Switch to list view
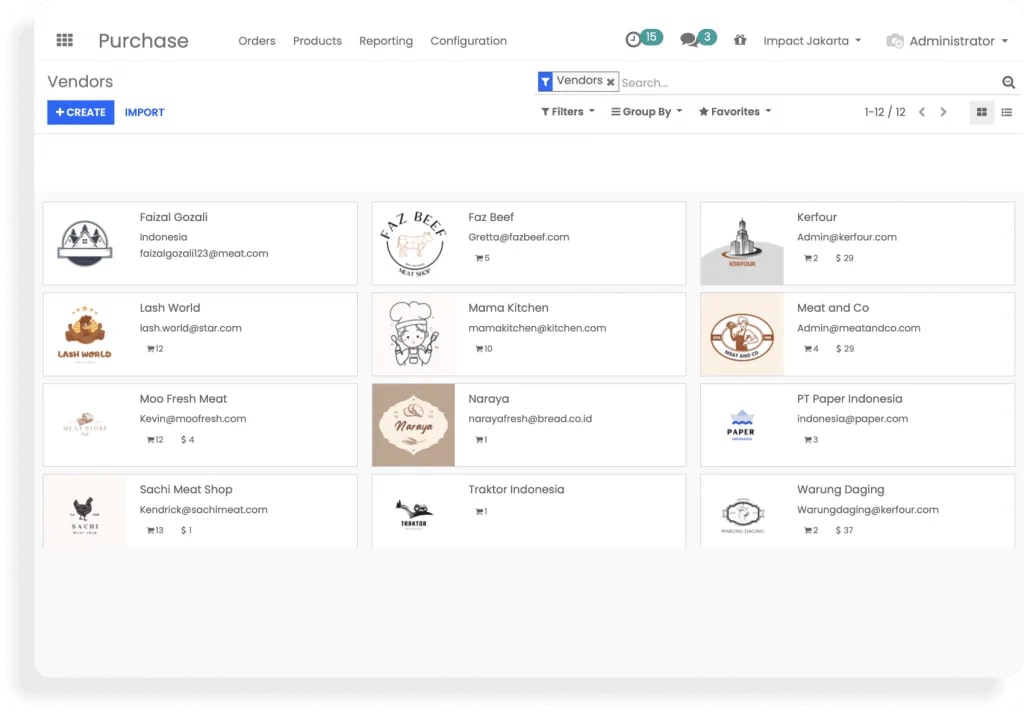The width and height of the screenshot is (1024, 712). [x=1007, y=112]
